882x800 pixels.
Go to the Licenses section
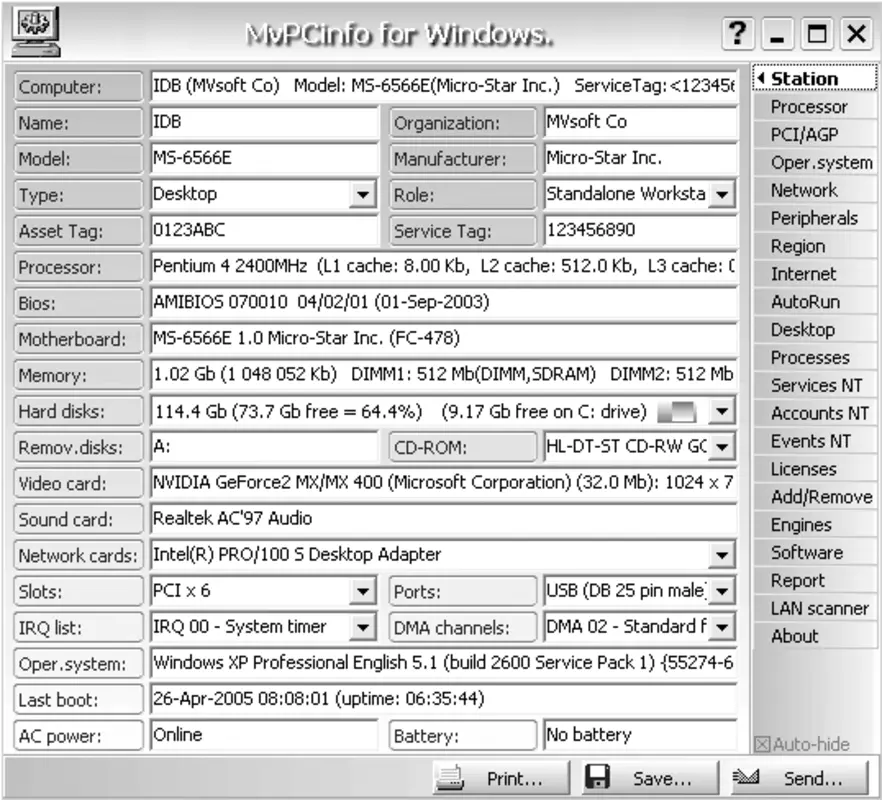click(x=815, y=469)
